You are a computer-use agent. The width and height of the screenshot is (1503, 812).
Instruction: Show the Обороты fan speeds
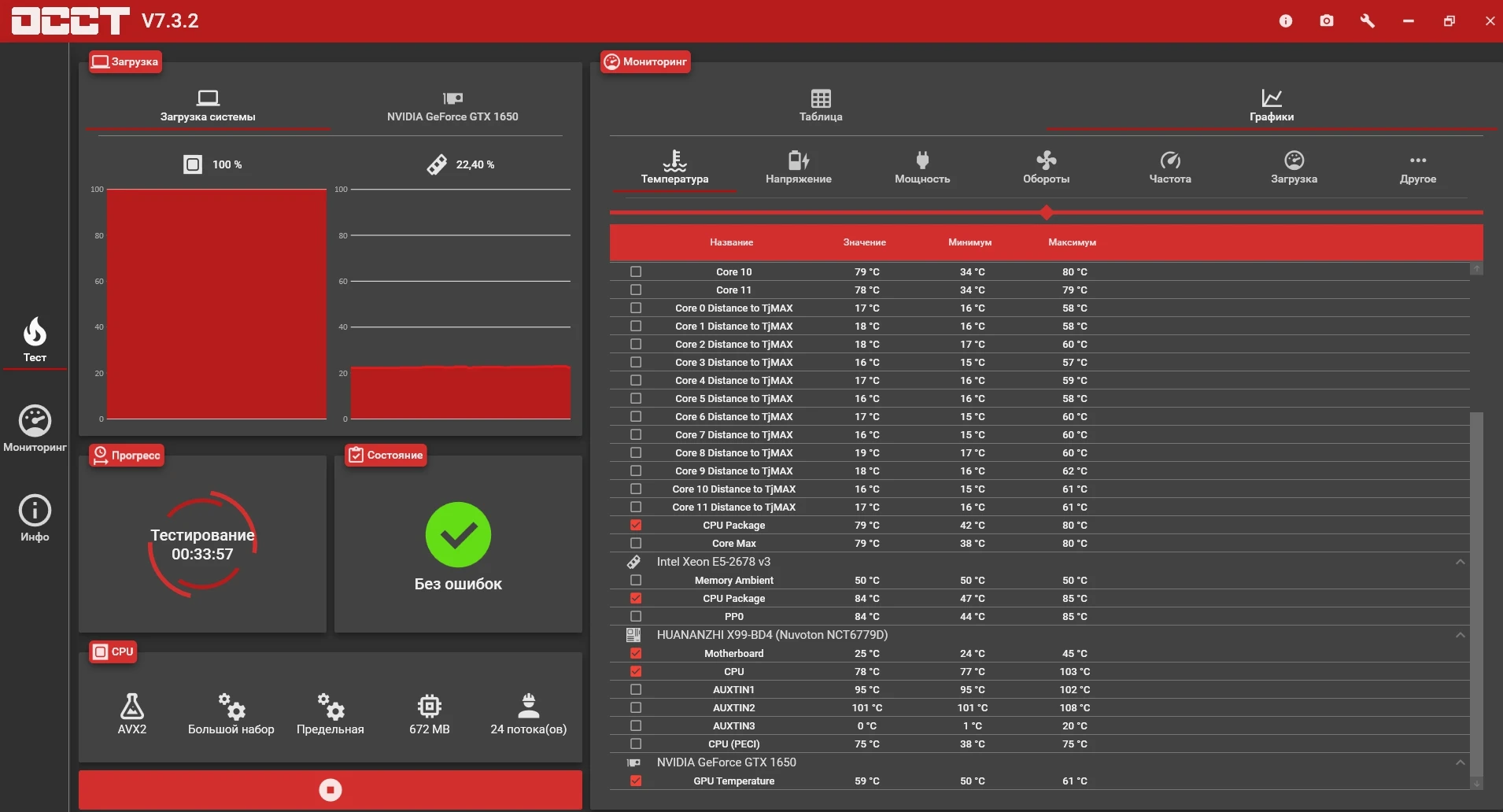click(1046, 168)
